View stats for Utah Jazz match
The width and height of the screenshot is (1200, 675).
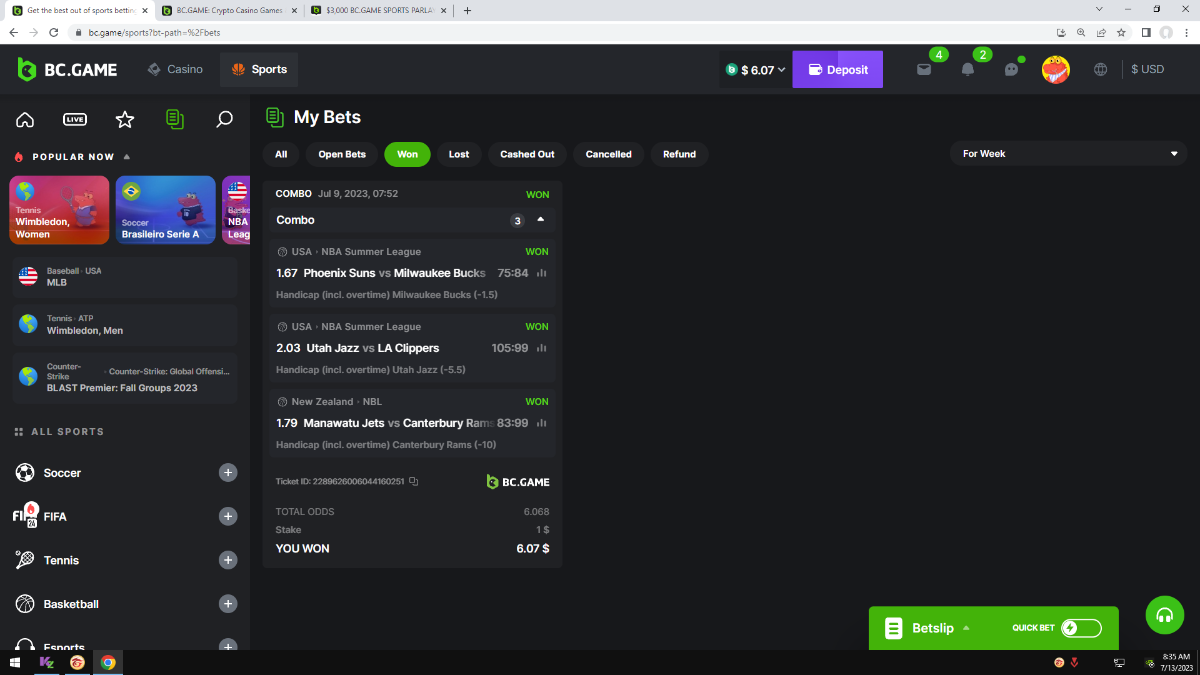pyautogui.click(x=542, y=348)
